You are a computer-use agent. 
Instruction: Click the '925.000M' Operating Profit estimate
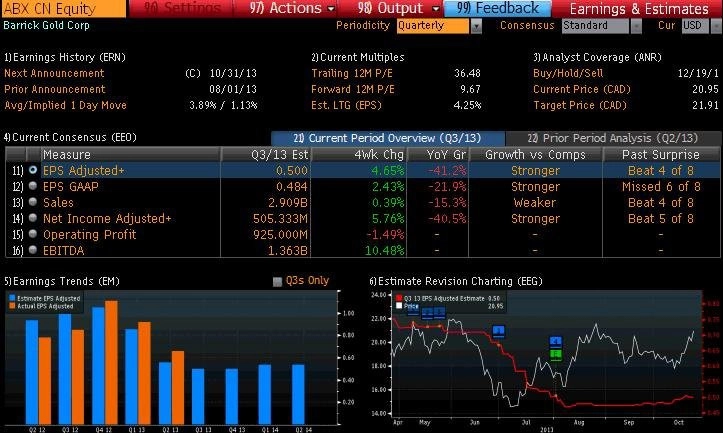coord(280,235)
